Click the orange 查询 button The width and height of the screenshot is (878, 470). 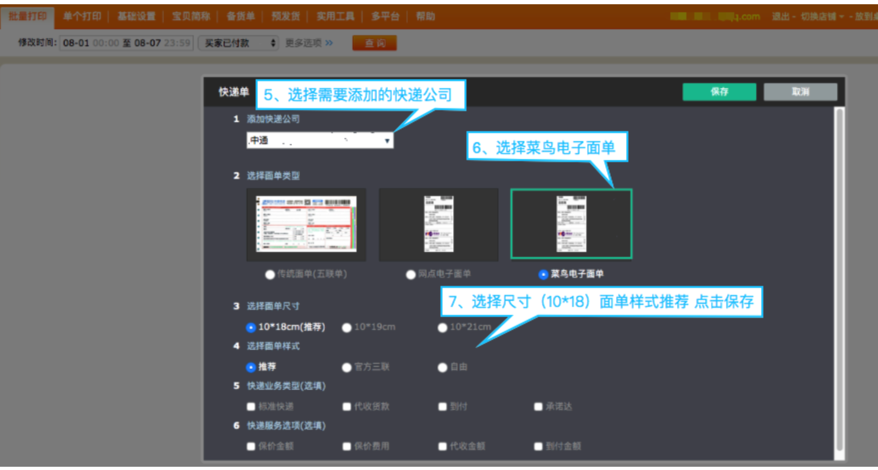[375, 43]
